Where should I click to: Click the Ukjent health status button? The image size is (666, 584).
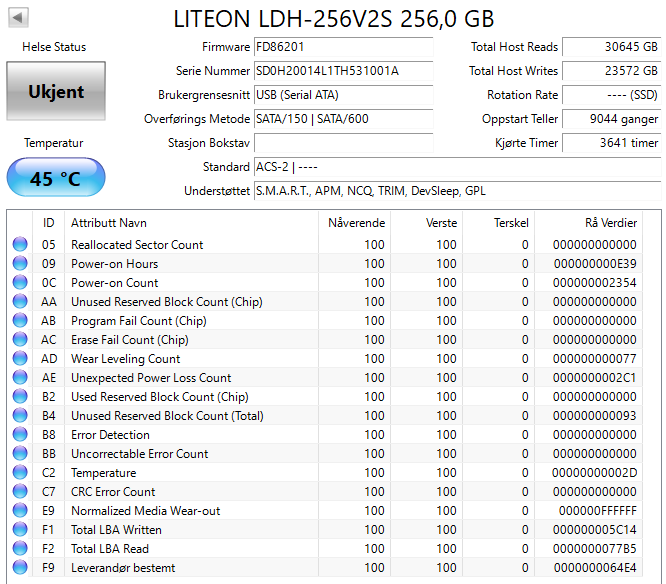pyautogui.click(x=56, y=91)
